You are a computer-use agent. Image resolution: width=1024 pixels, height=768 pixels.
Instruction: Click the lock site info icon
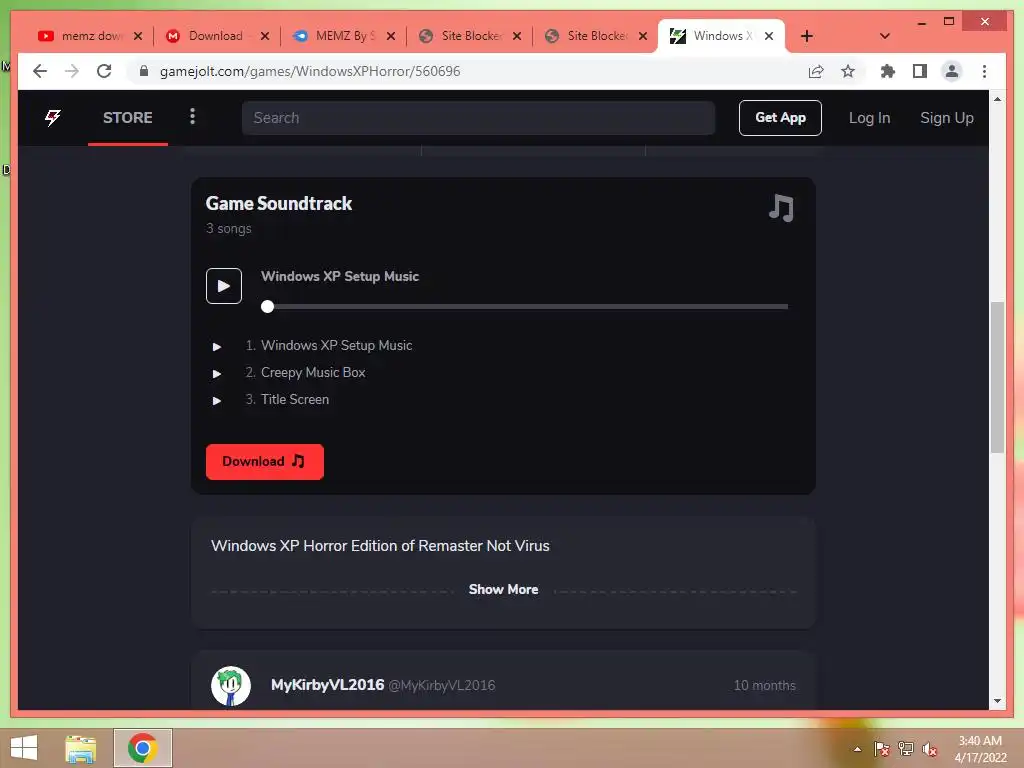pyautogui.click(x=144, y=71)
